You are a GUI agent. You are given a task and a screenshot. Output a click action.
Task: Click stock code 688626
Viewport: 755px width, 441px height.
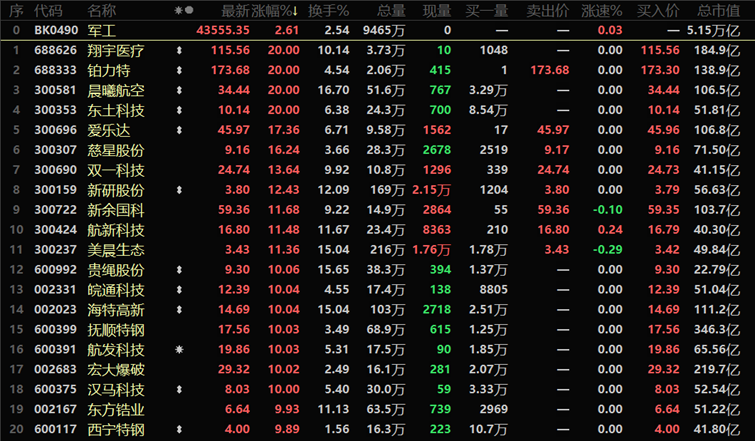(55, 50)
